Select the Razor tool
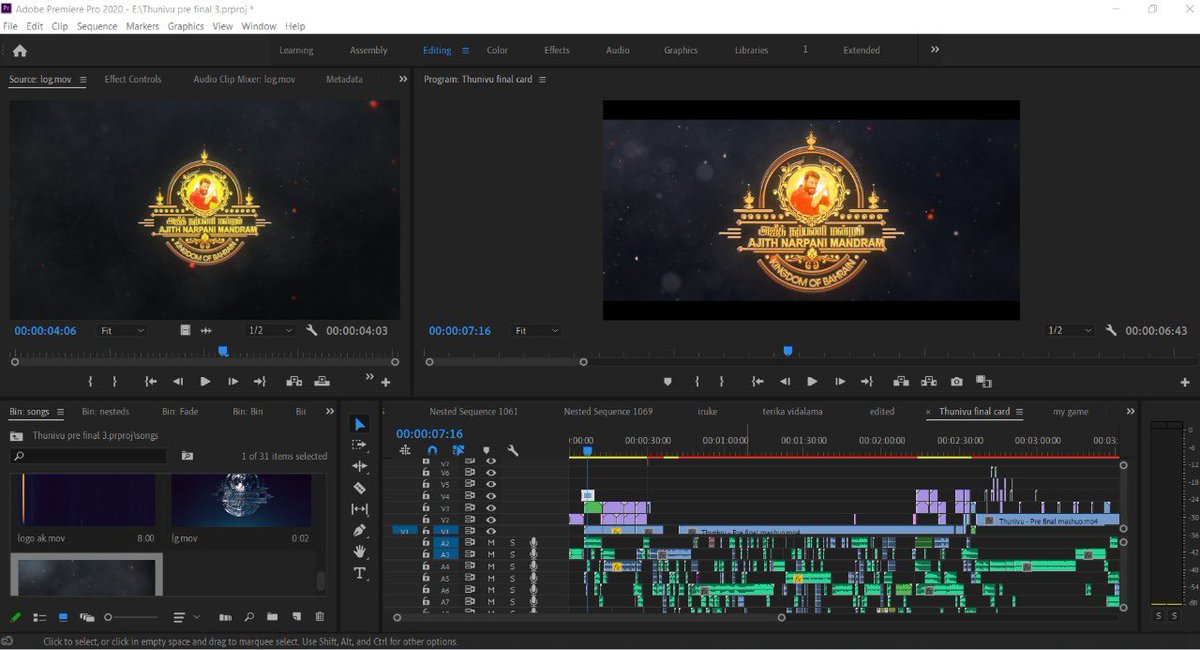 click(x=360, y=488)
